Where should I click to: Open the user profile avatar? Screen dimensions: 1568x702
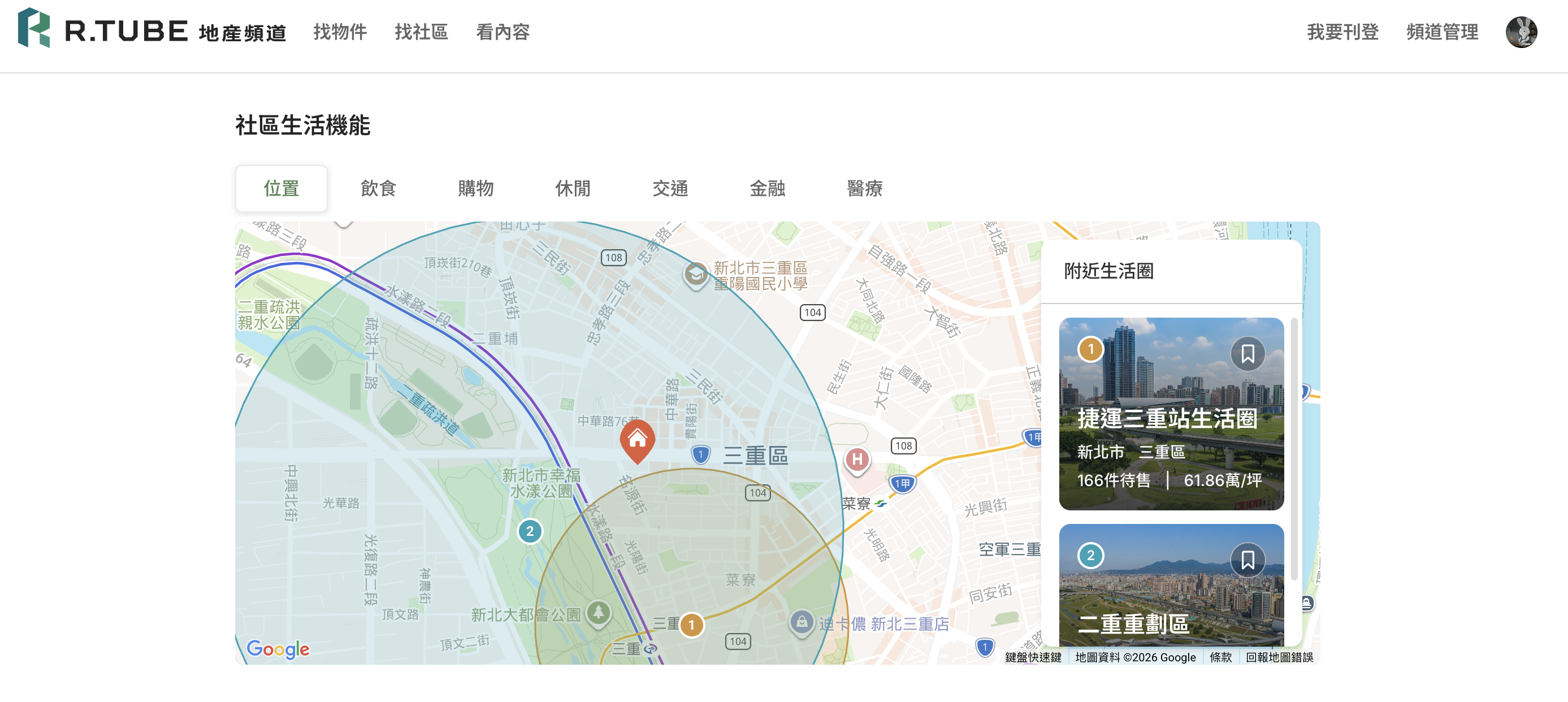1521,32
